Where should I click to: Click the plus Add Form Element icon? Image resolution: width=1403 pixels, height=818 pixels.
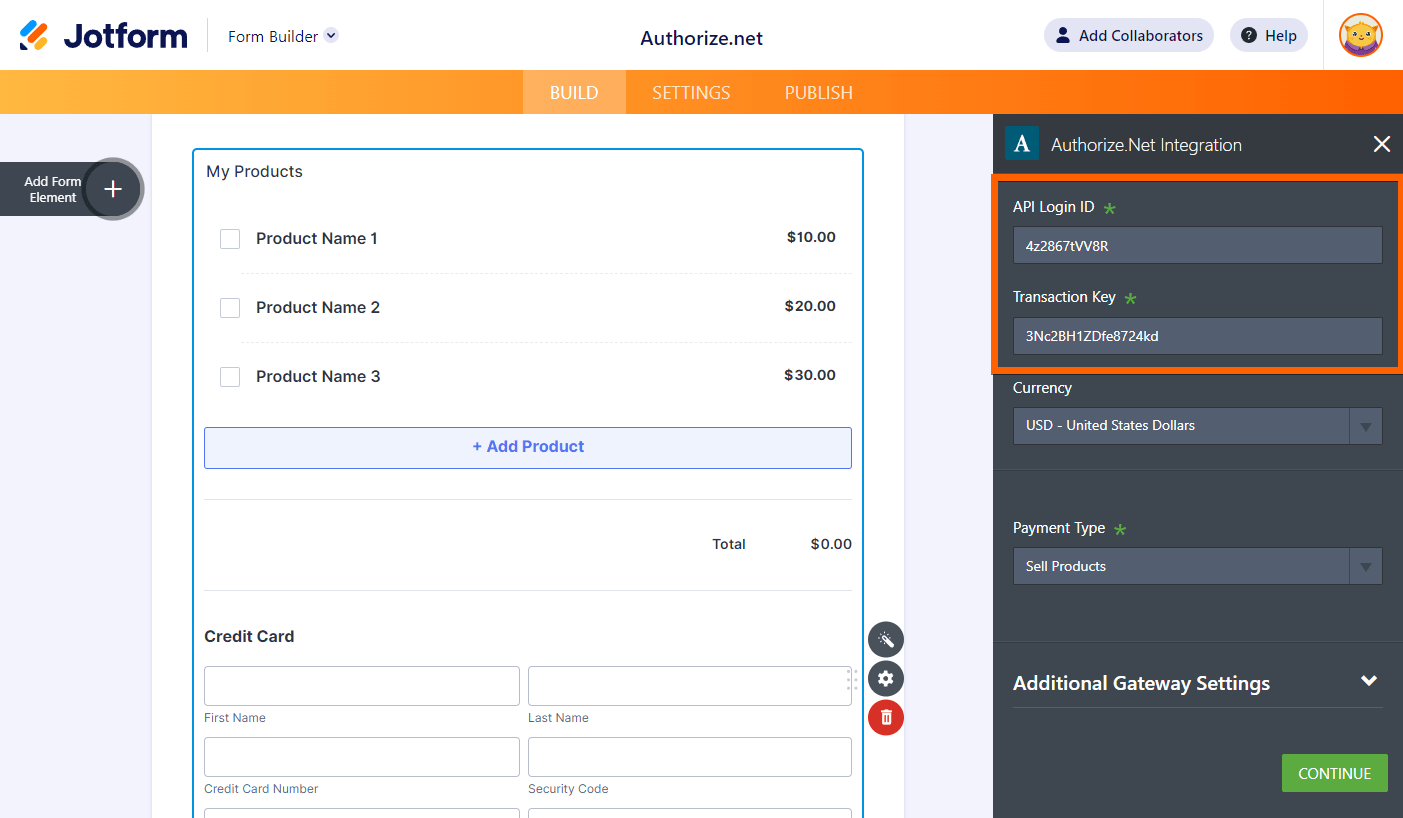(113, 189)
